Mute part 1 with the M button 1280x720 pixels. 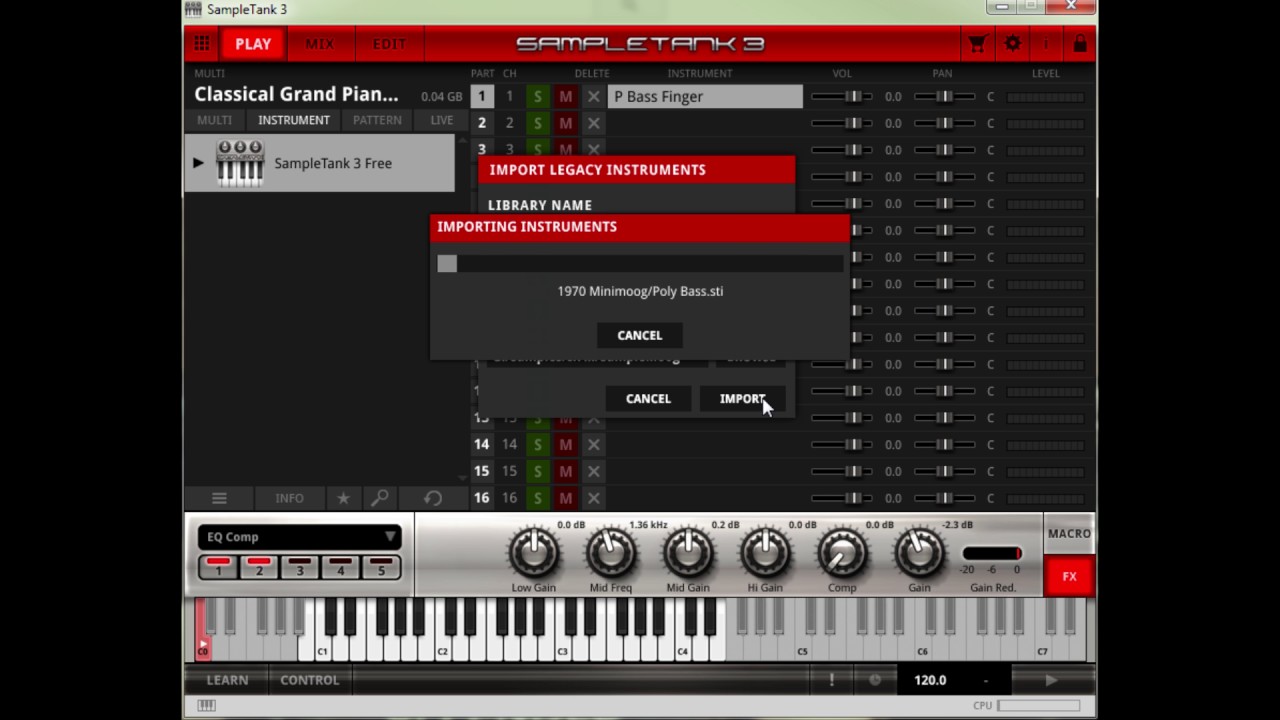[566, 97]
